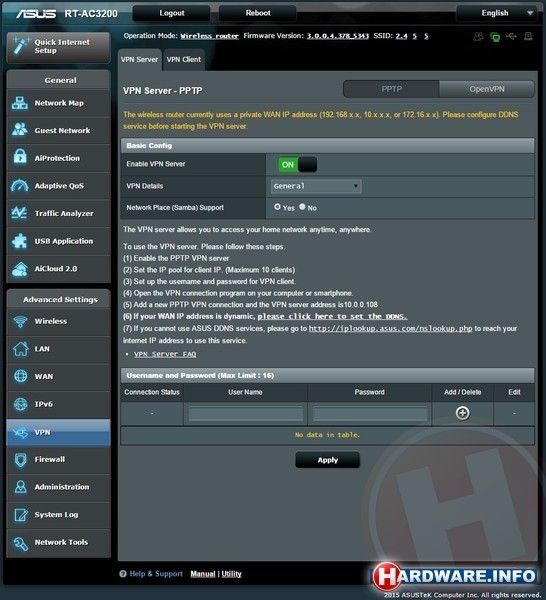Click the System Log notepad icon
The image size is (546, 600).
point(20,515)
